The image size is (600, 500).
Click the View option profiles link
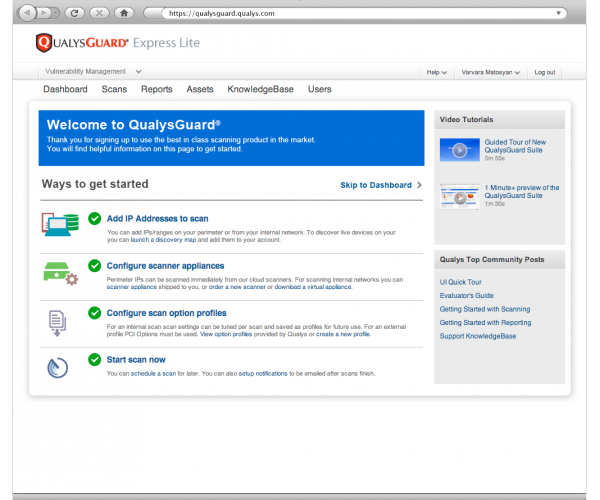click(x=226, y=334)
